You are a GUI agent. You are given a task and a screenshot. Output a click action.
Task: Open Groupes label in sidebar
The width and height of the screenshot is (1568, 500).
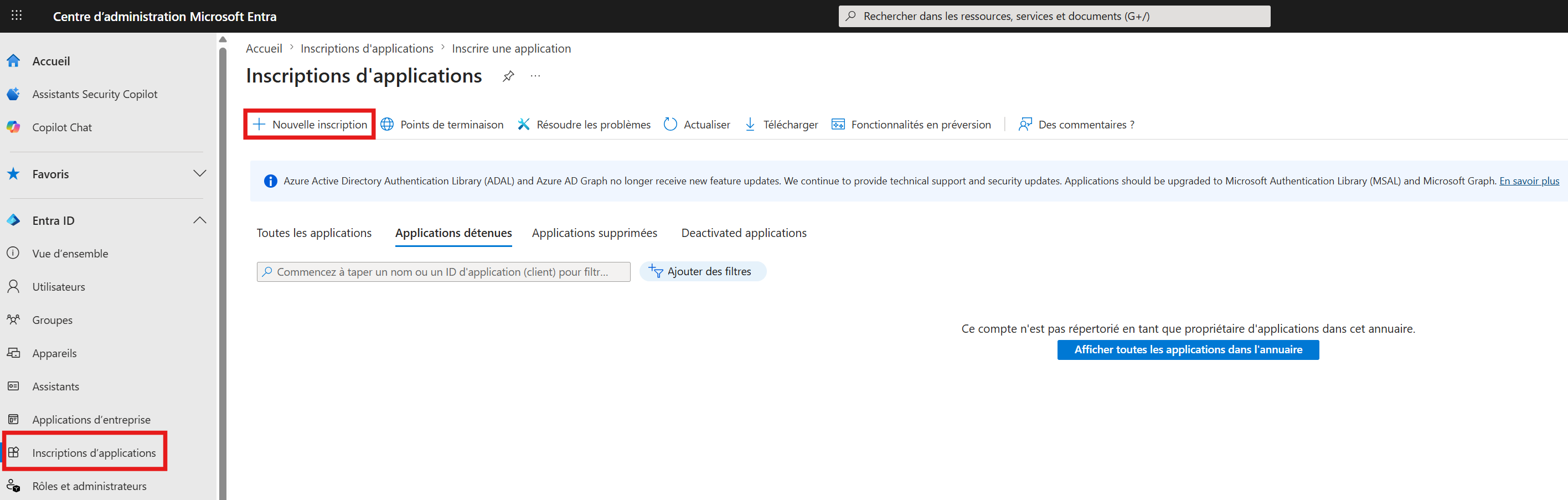click(x=53, y=319)
